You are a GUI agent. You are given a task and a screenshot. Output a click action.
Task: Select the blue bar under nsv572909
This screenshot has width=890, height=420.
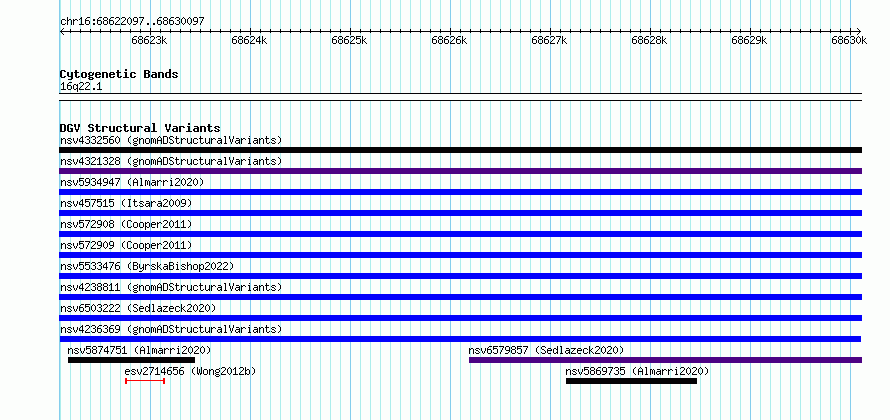[x=460, y=255]
